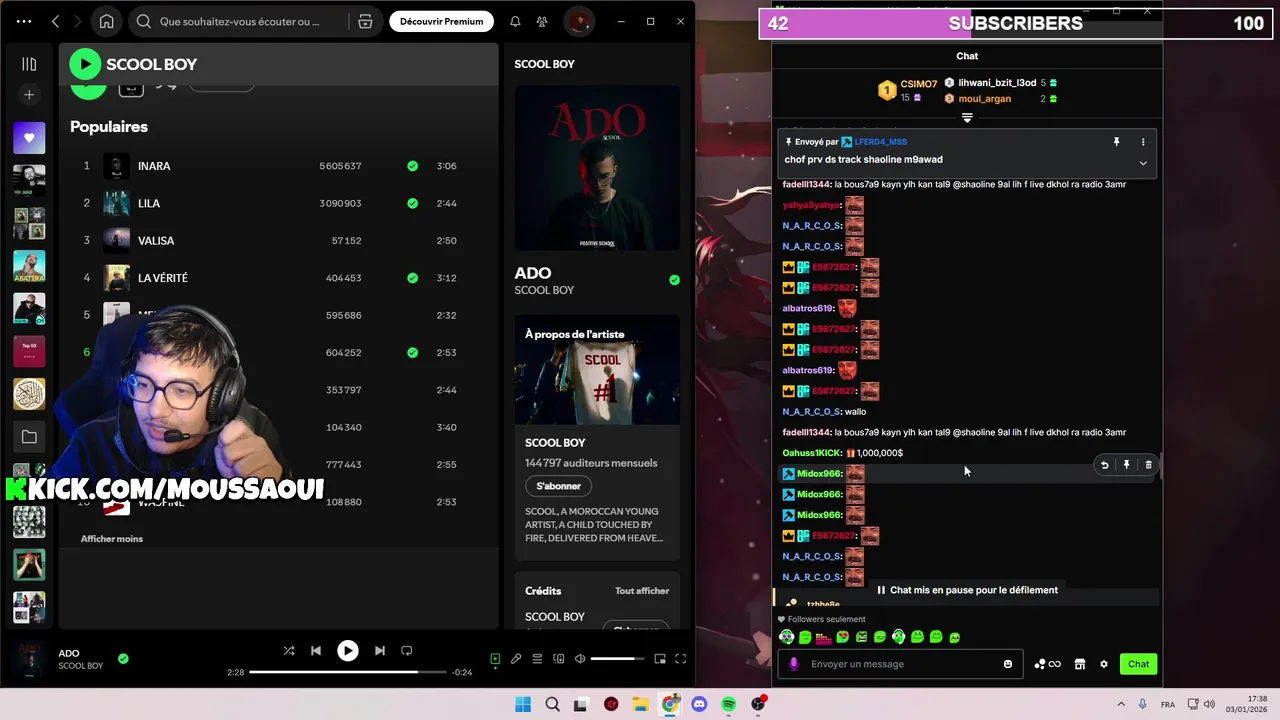Screen dimensions: 1280x720
Task: Open Connect to a device
Action: 559,659
